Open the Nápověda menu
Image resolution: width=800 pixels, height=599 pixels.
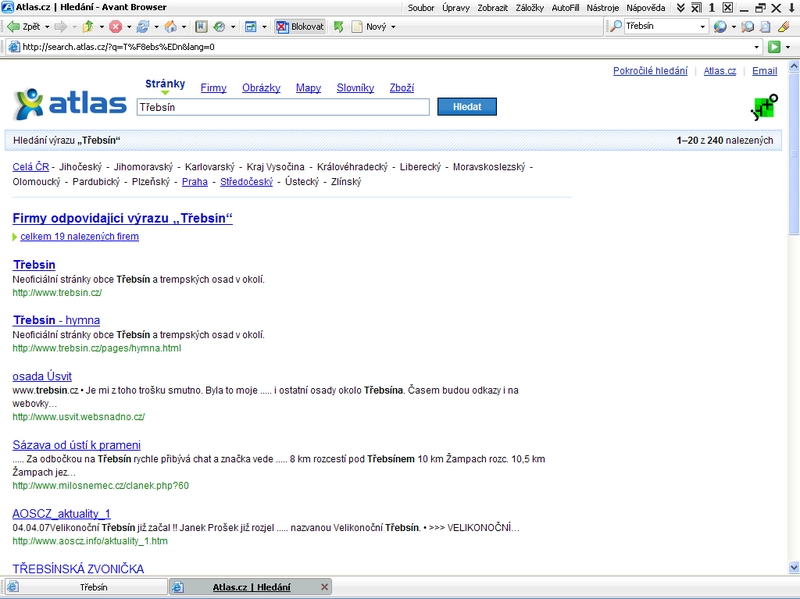pos(646,8)
